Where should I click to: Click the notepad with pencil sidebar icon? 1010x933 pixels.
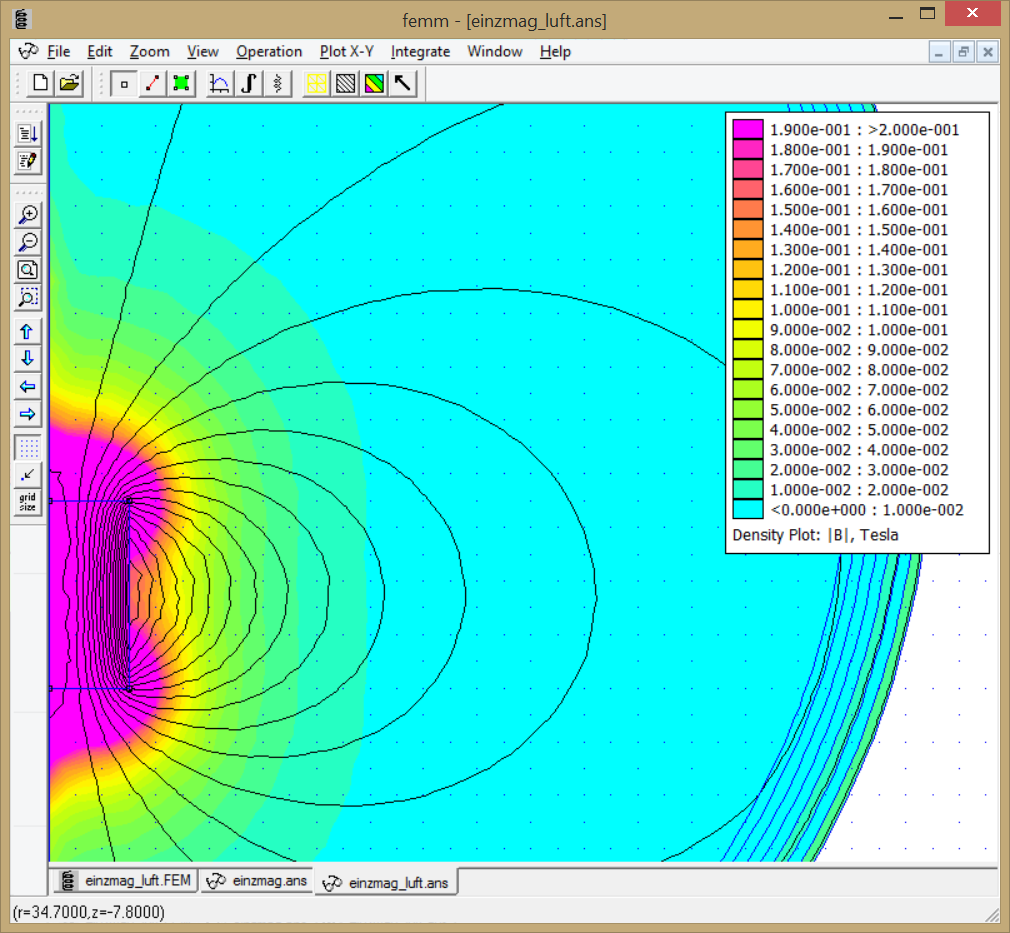(x=28, y=161)
